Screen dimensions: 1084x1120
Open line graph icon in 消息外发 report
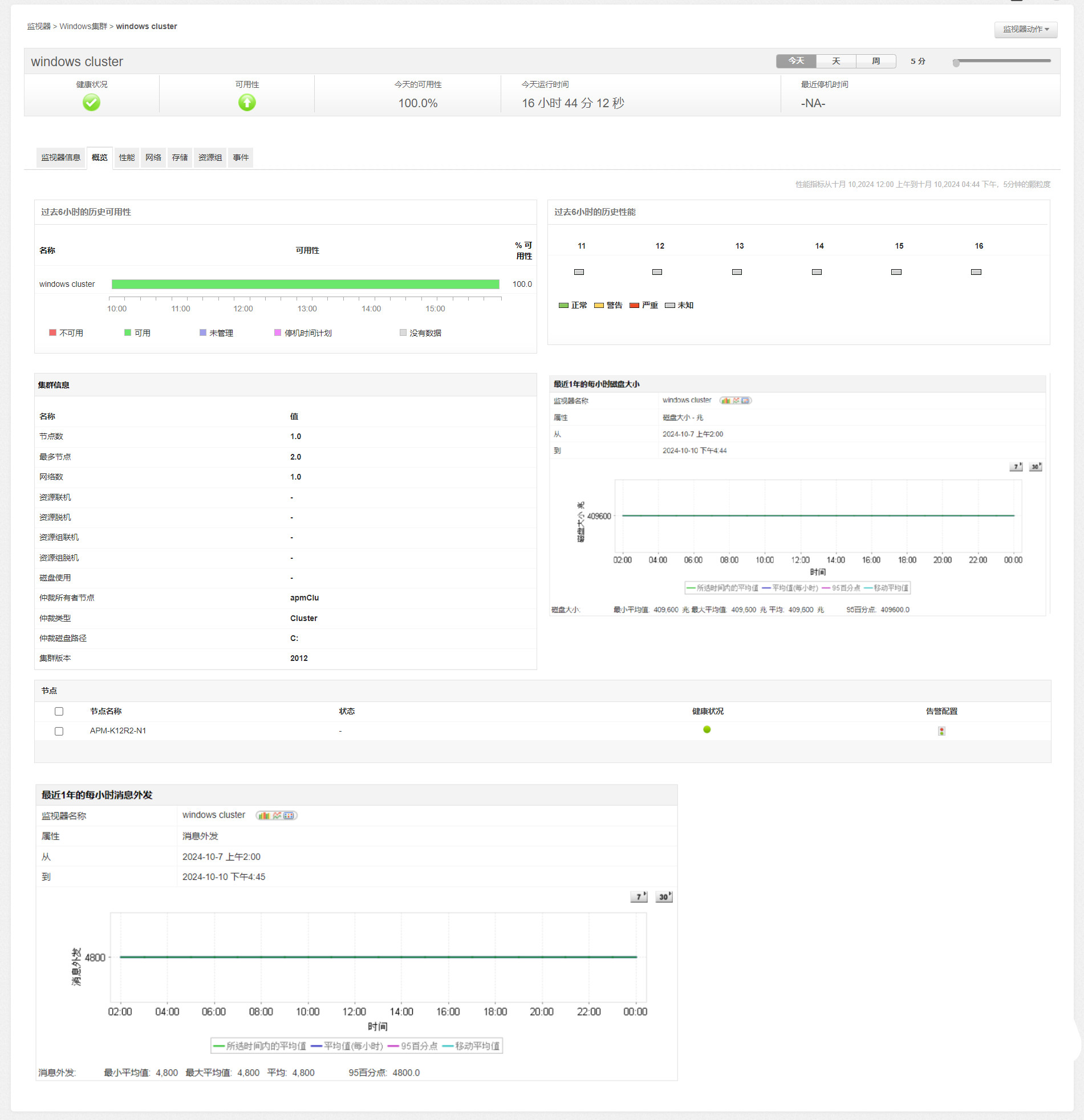pos(277,815)
